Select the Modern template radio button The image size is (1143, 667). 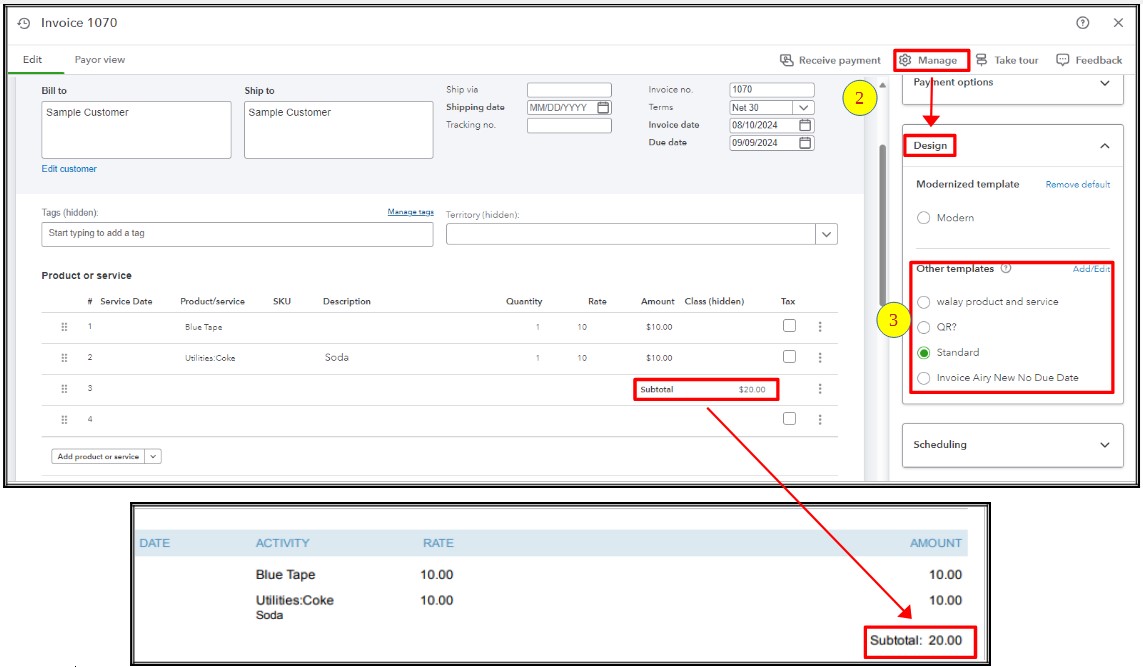click(x=922, y=217)
